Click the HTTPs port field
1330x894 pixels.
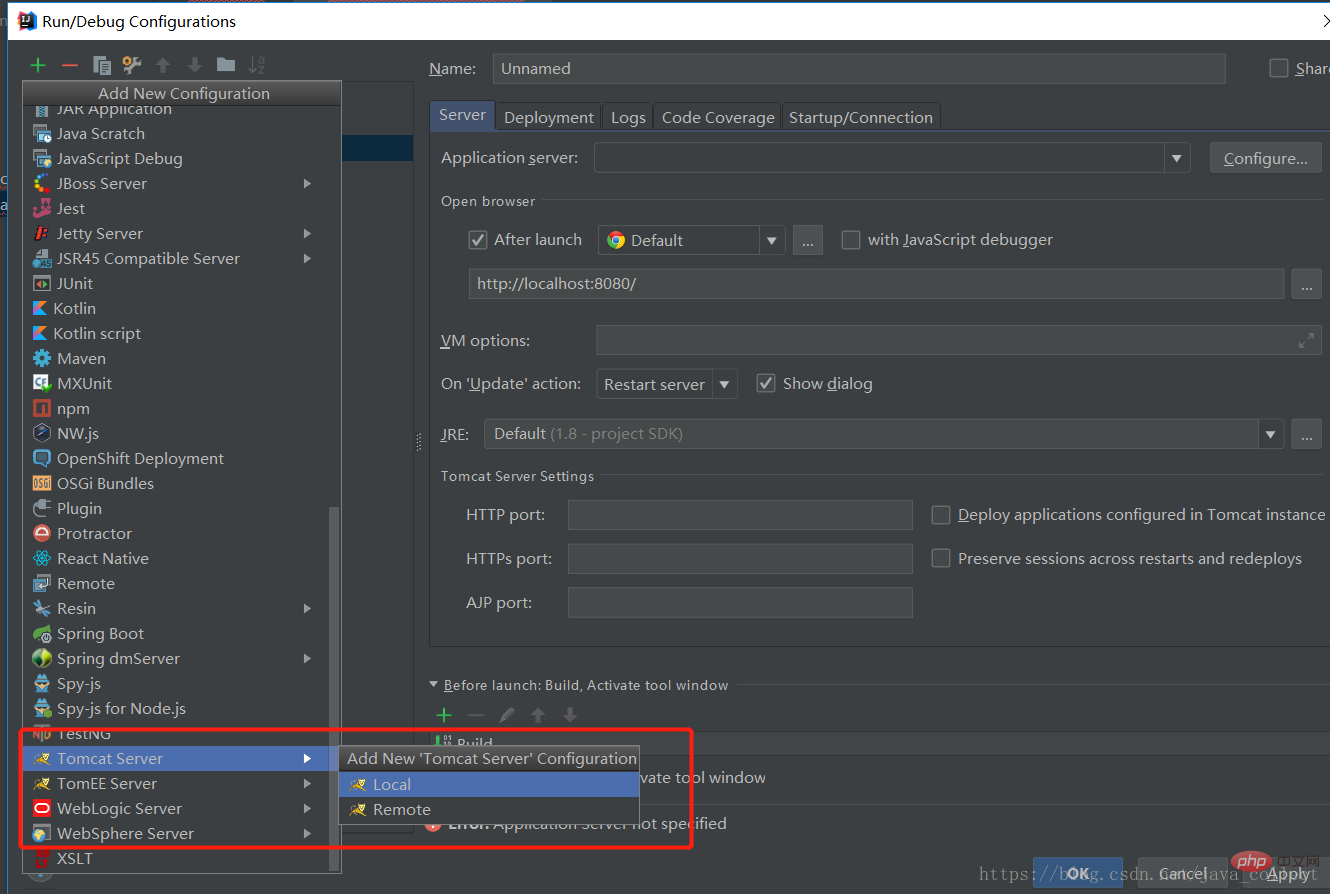coord(740,559)
